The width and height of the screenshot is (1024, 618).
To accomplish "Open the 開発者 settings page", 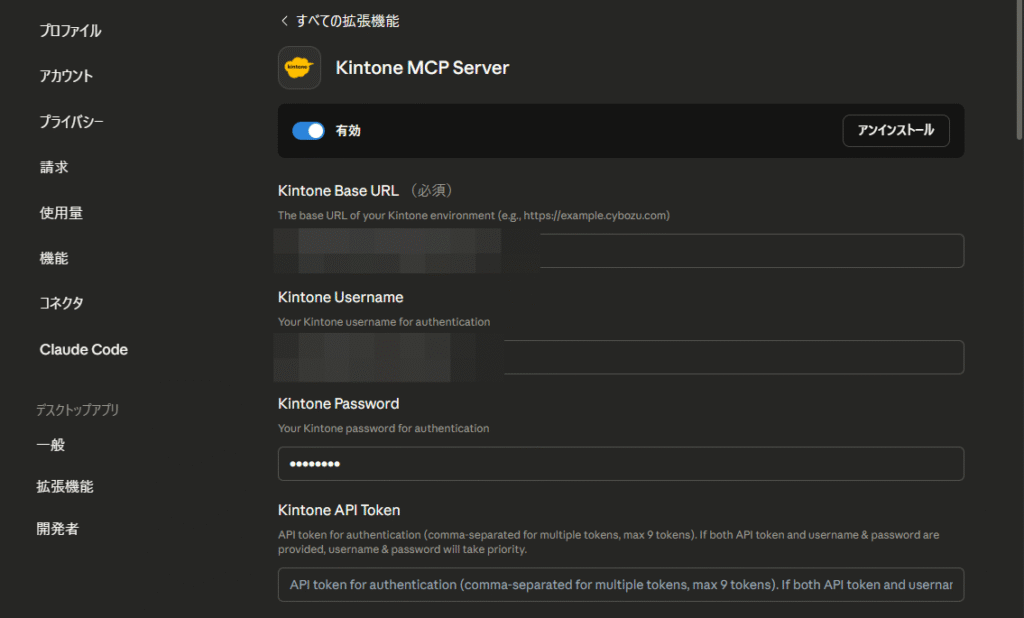I will coord(58,529).
